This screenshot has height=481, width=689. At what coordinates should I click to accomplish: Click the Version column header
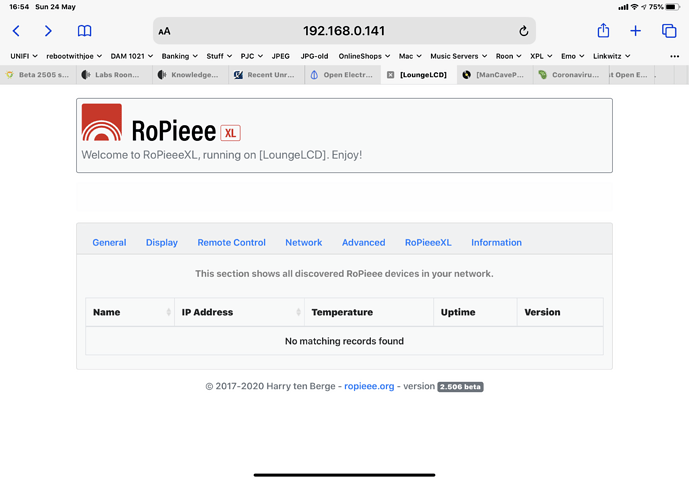(x=560, y=312)
